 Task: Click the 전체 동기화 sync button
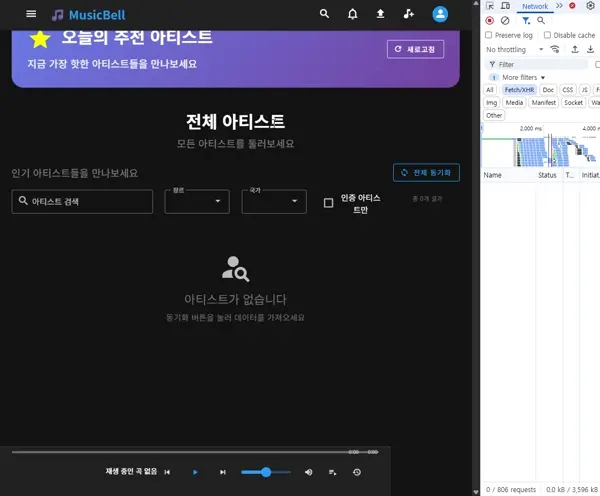(x=426, y=172)
